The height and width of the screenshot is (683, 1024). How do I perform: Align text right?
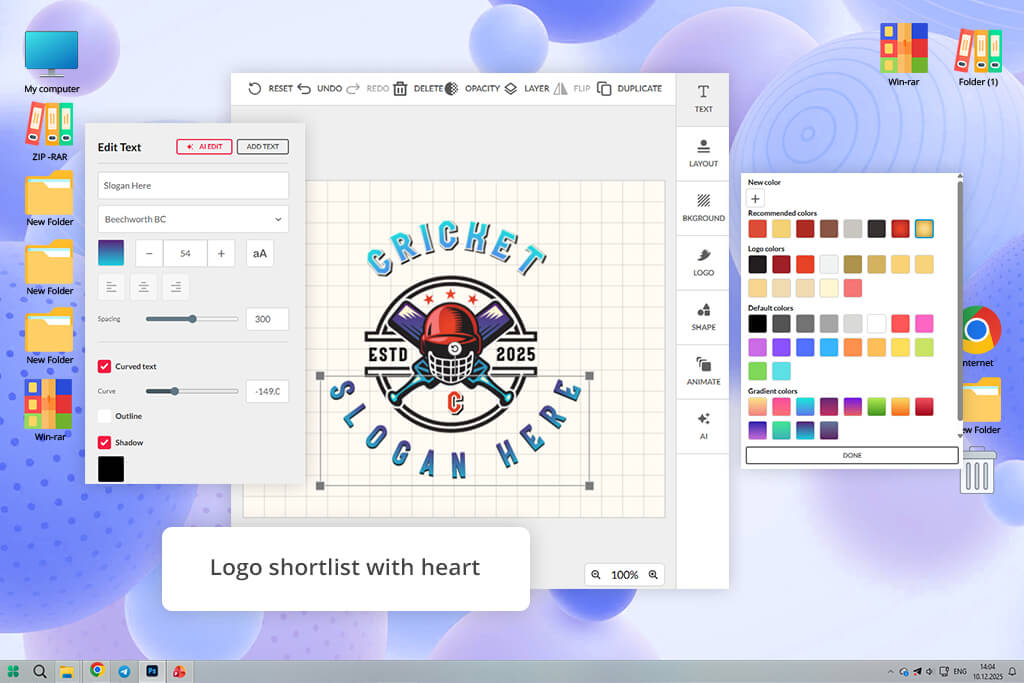tap(176, 287)
